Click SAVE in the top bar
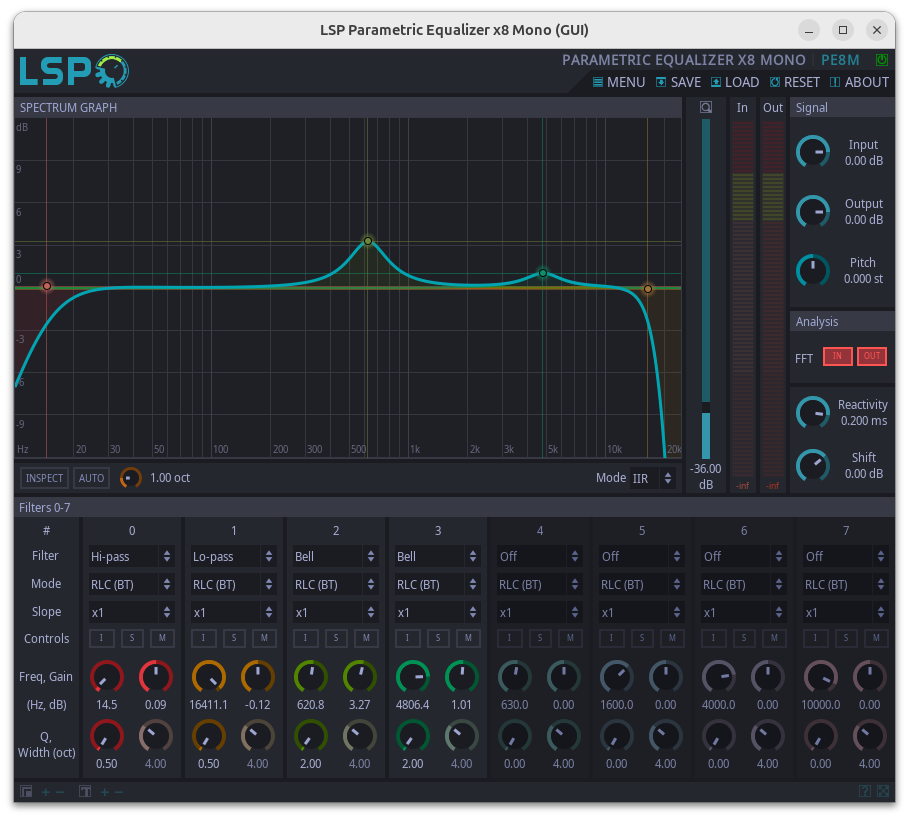909x819 pixels. (678, 82)
